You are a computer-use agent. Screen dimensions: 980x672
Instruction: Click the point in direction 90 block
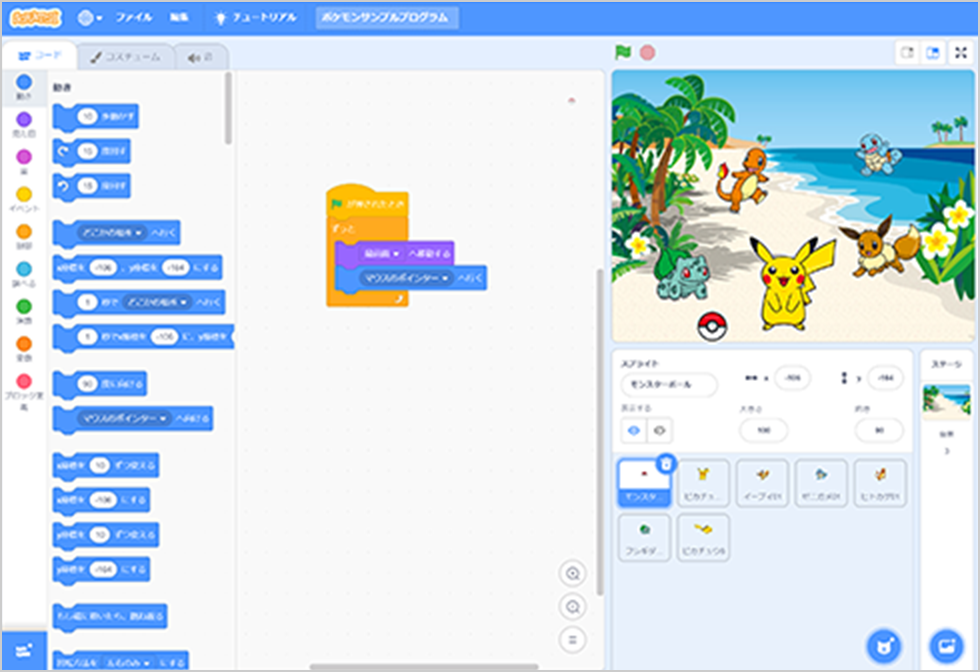tap(100, 384)
